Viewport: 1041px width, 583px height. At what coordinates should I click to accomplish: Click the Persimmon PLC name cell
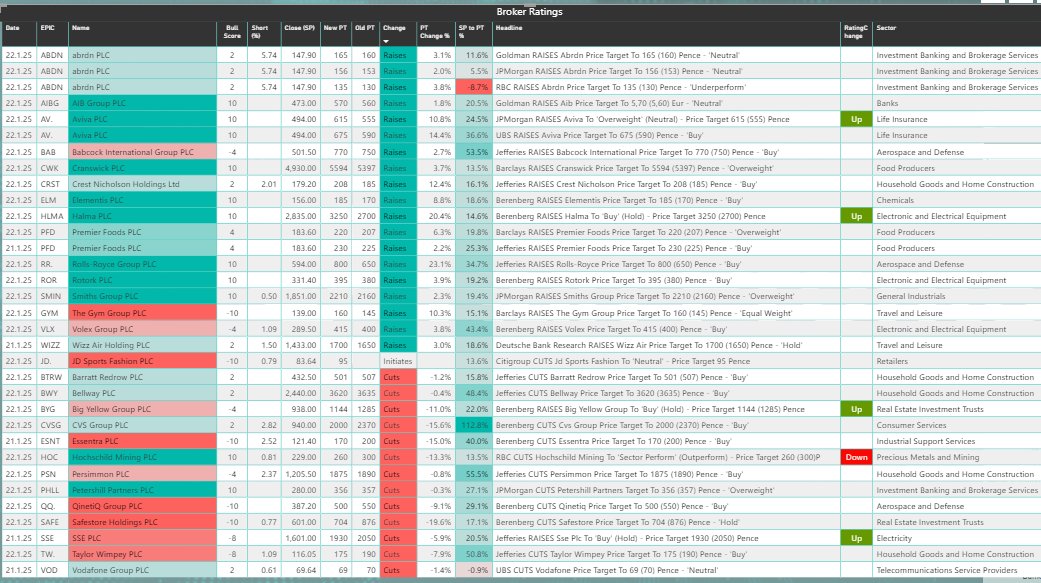[x=142, y=474]
